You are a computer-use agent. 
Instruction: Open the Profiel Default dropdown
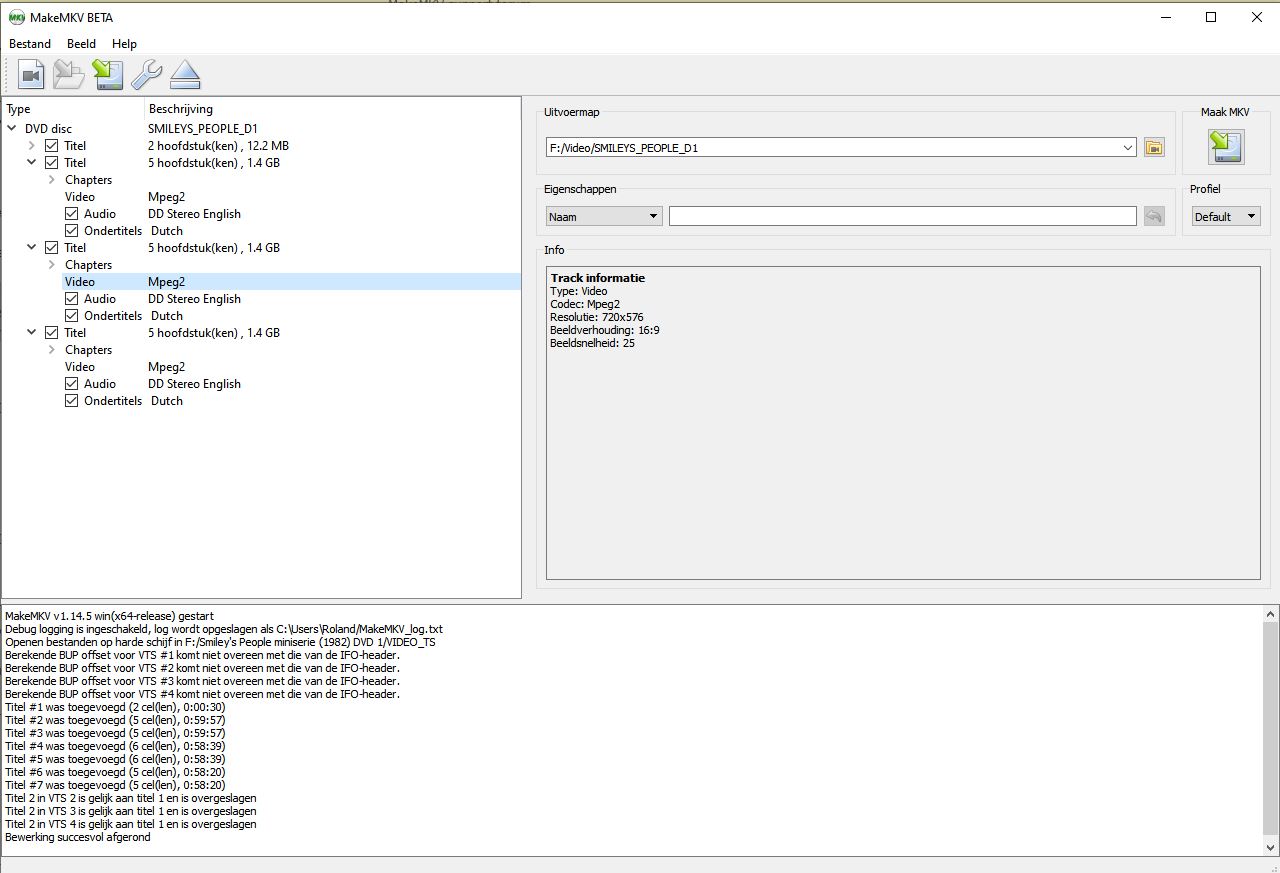1226,216
